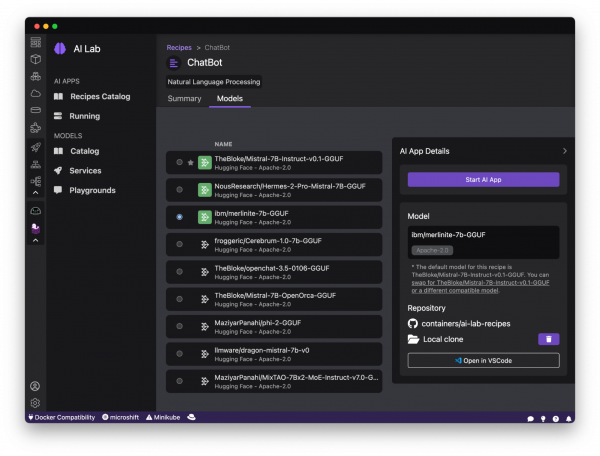Open the Dashboard icon in the left rail
The height and width of the screenshot is (456, 600).
coord(36,42)
